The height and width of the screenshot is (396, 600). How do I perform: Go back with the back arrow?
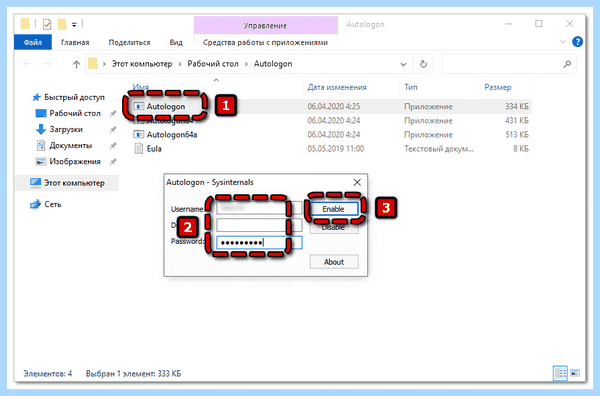pos(27,64)
